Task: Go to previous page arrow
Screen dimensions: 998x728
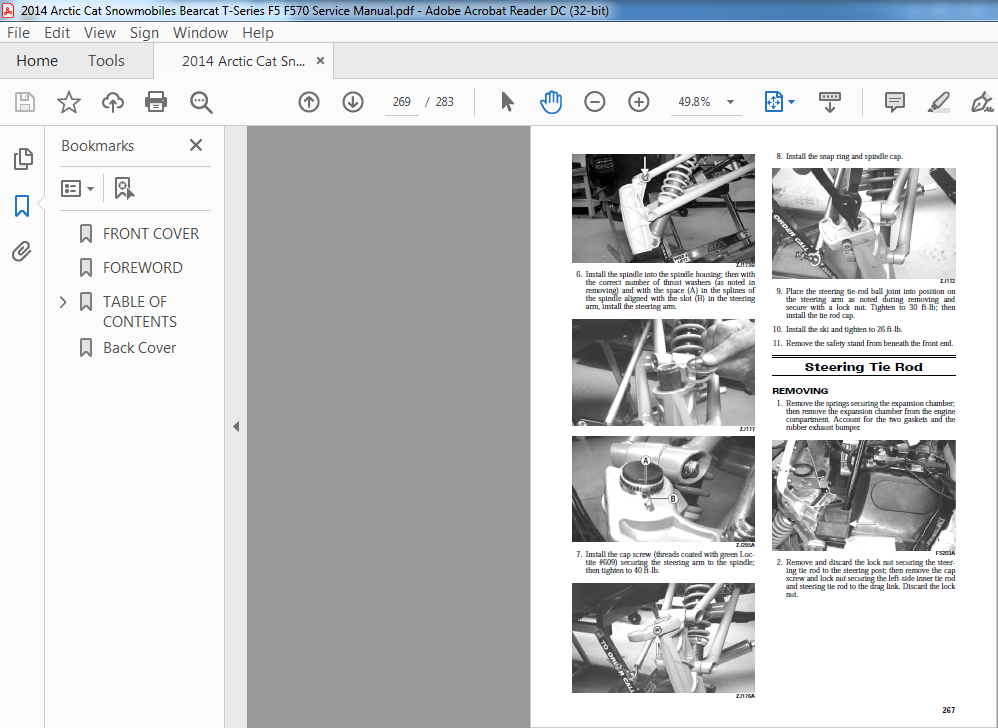Action: click(x=309, y=102)
